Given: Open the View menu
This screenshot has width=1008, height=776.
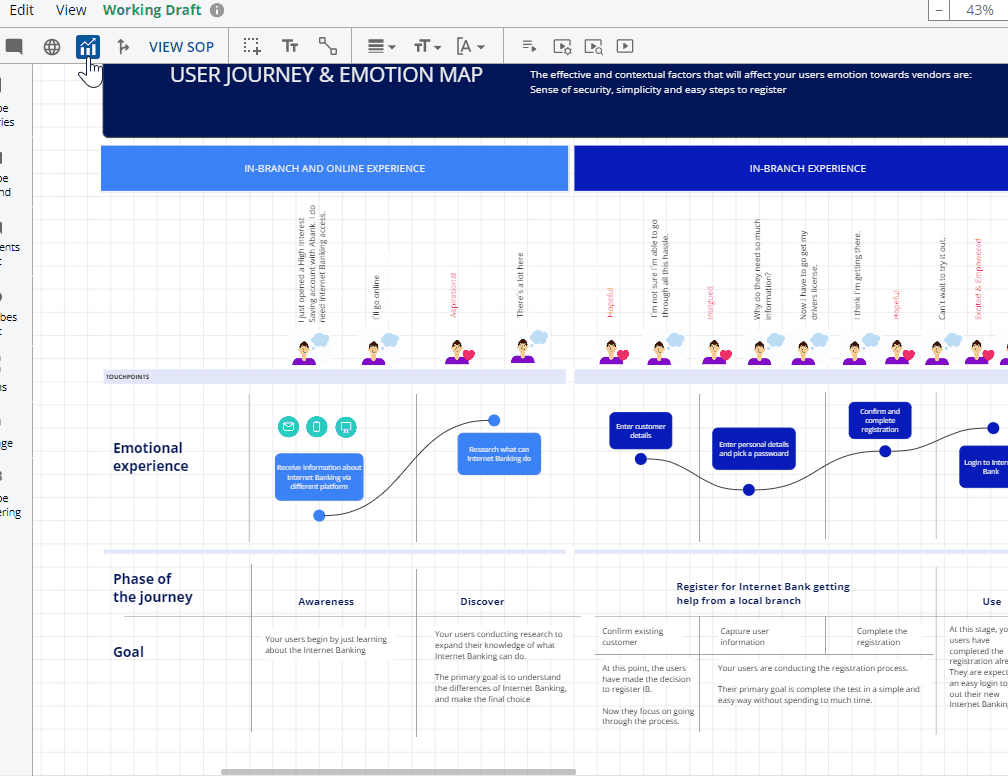Looking at the screenshot, I should pos(70,10).
